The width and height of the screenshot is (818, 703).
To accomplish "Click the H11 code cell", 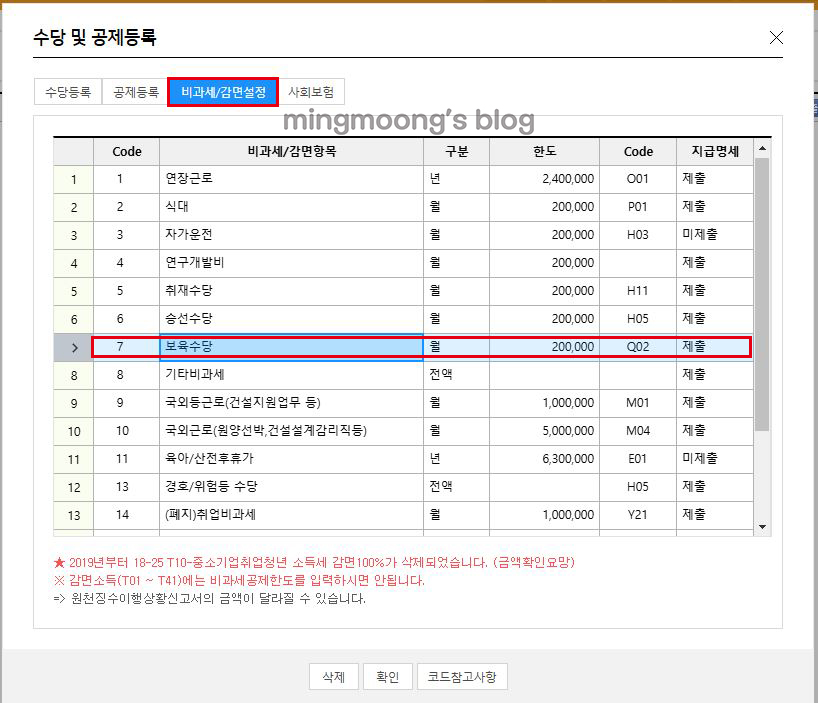I will tap(637, 291).
